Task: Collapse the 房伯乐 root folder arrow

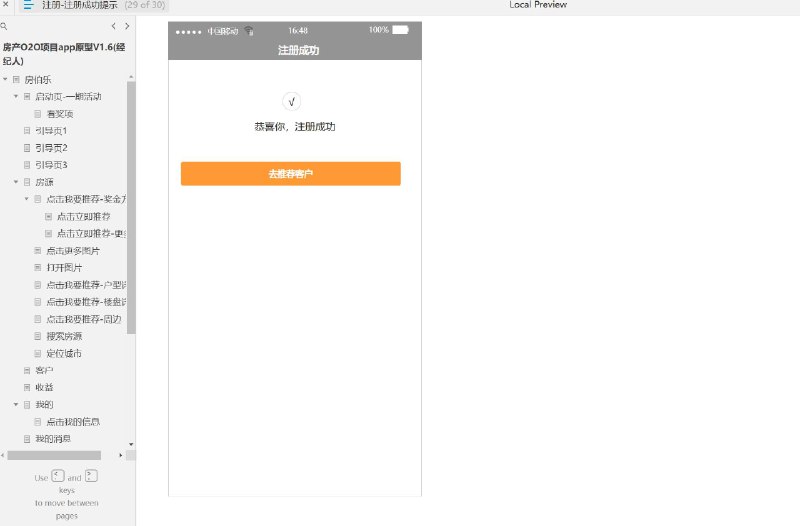Action: click(5, 80)
